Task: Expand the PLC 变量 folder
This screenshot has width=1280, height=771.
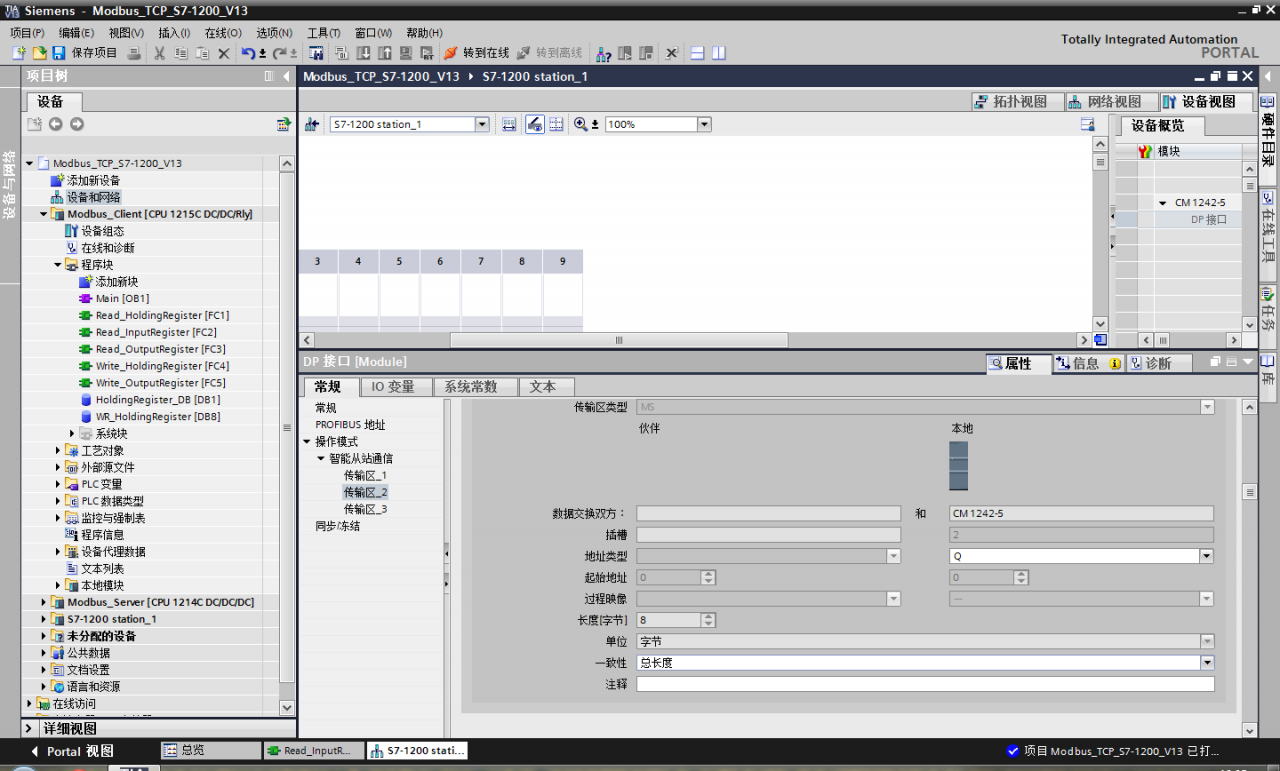Action: [x=58, y=484]
